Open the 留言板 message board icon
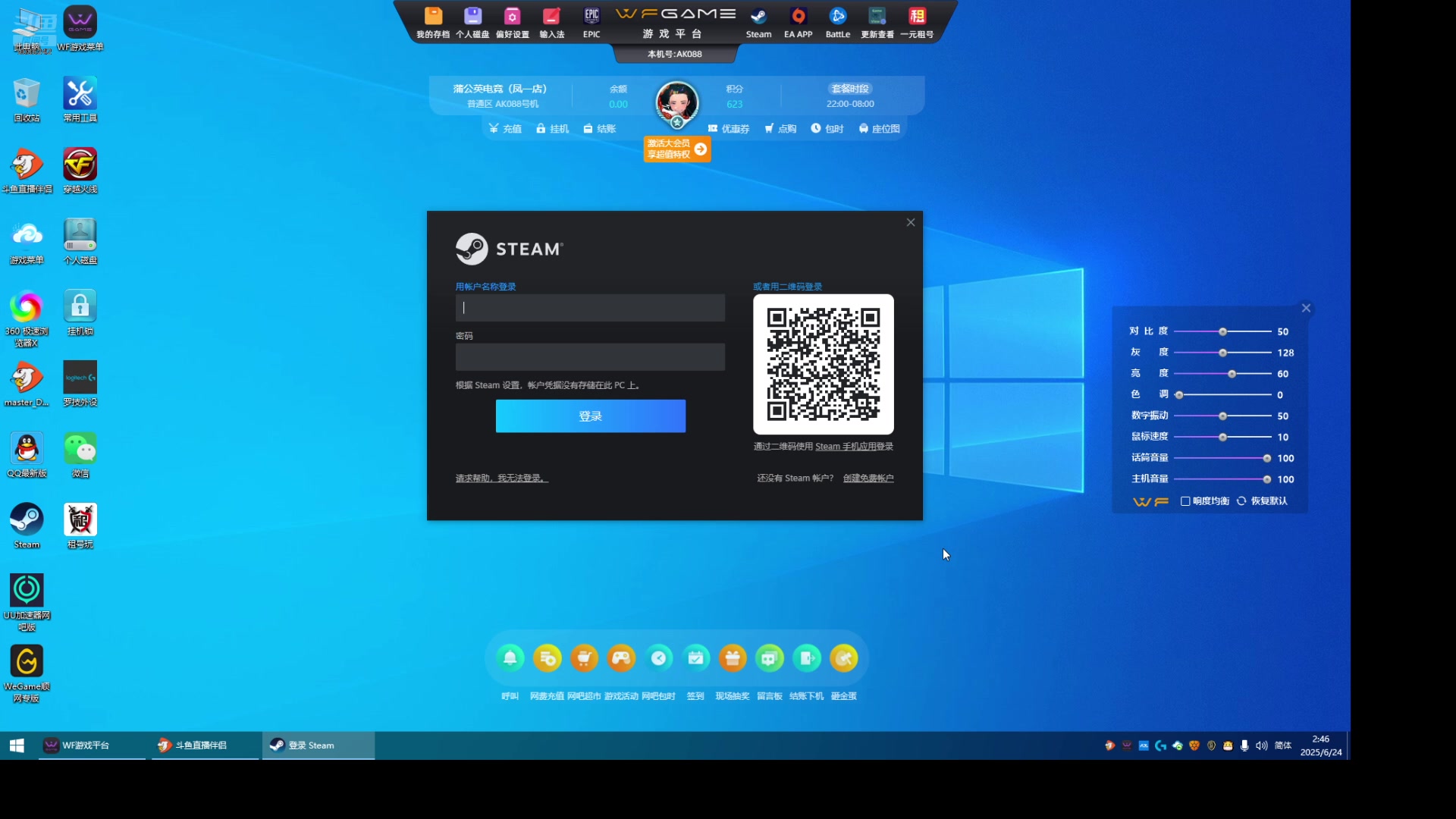This screenshot has height=819, width=1456. [770, 658]
